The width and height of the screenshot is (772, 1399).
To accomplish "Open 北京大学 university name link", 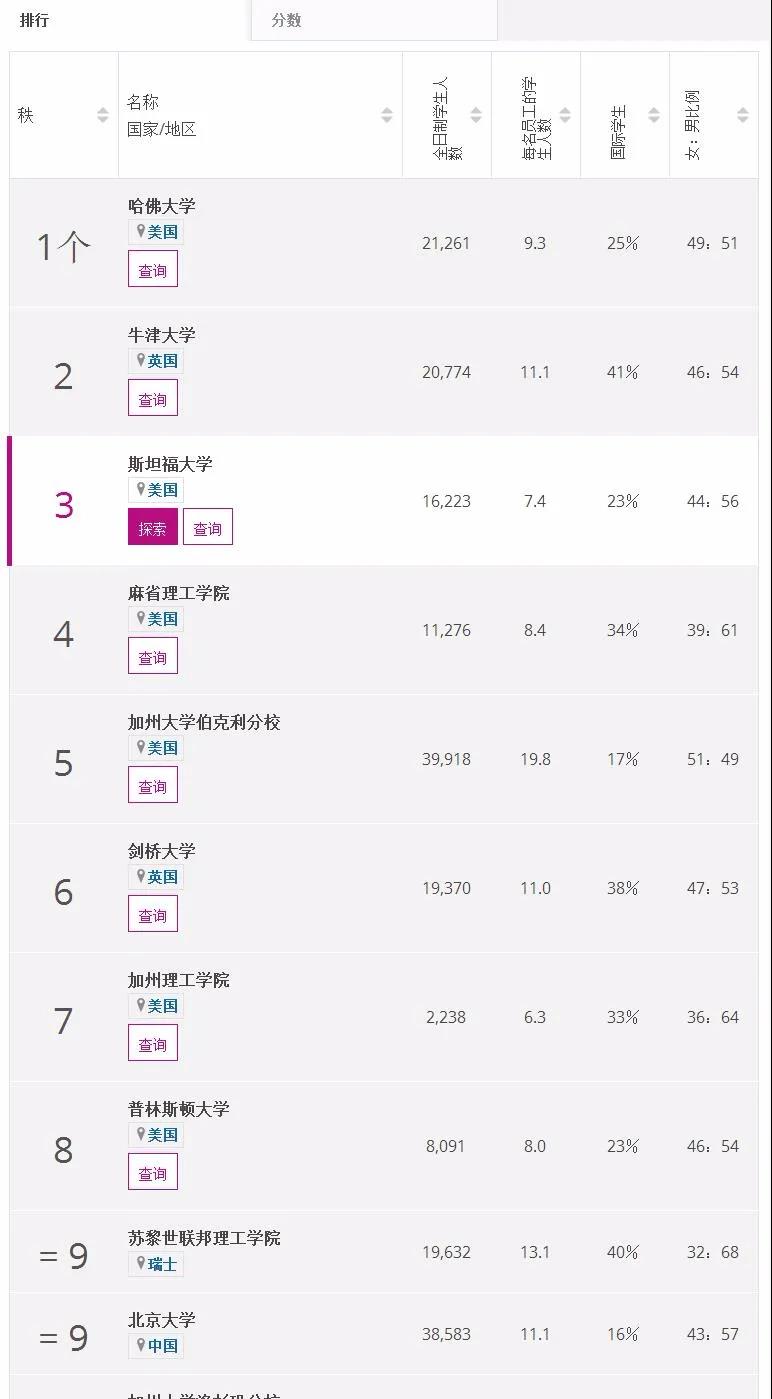I will [162, 1320].
